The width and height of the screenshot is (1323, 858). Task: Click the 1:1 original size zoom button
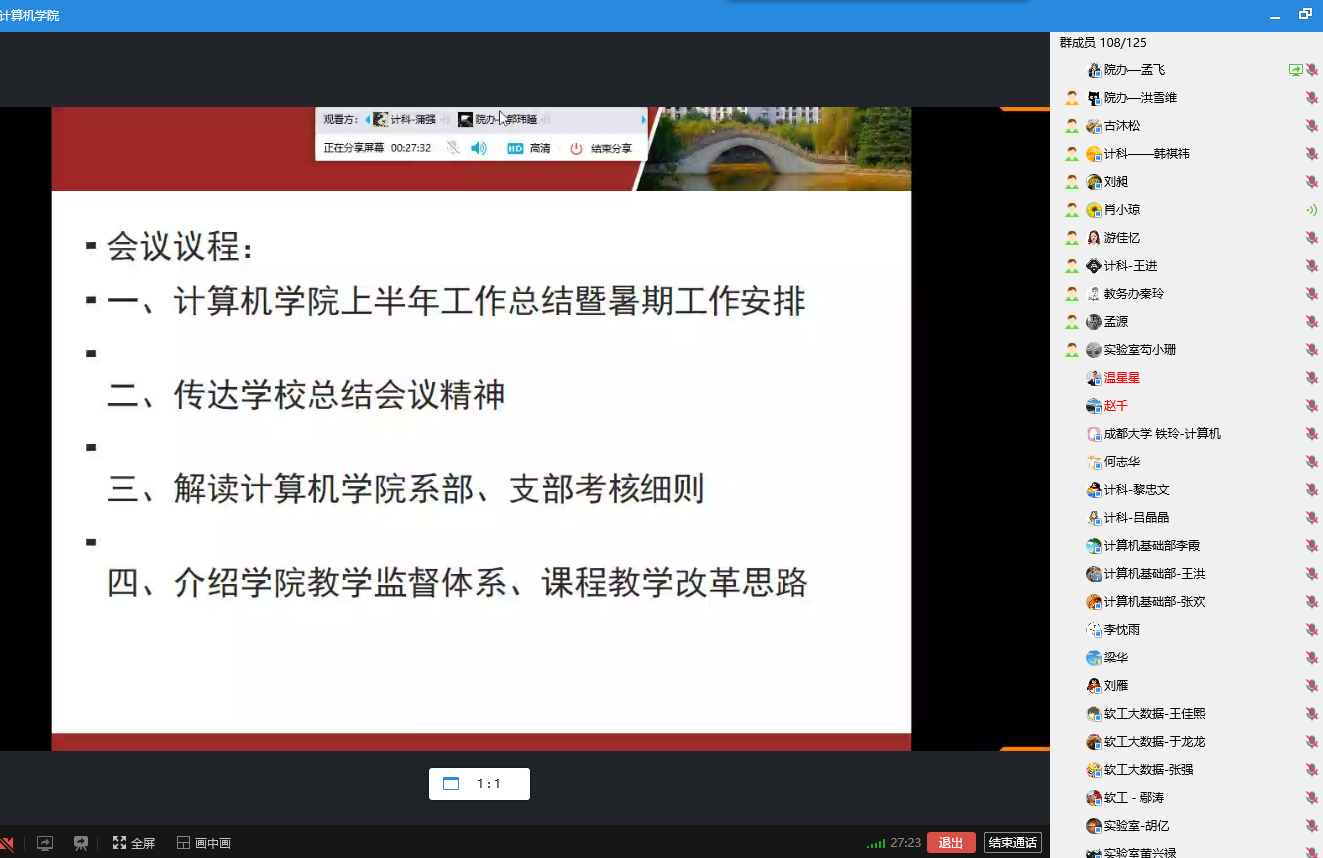tap(479, 784)
